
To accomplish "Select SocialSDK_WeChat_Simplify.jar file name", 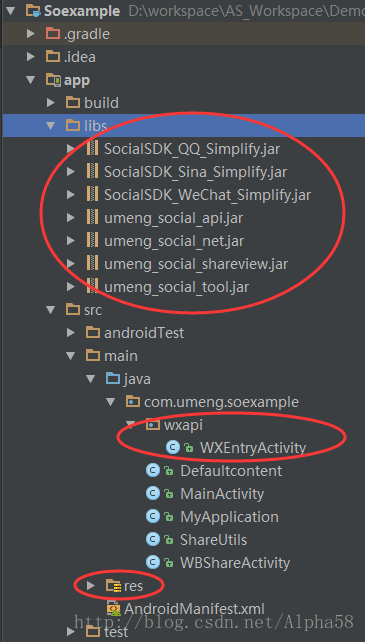I will point(207,195).
